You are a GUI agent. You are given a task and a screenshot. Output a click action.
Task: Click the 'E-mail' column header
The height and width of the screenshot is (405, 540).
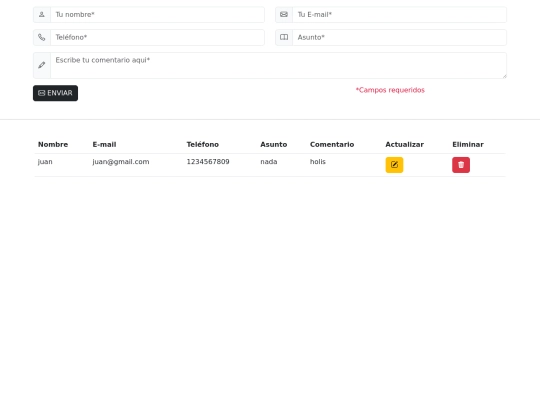[104, 145]
